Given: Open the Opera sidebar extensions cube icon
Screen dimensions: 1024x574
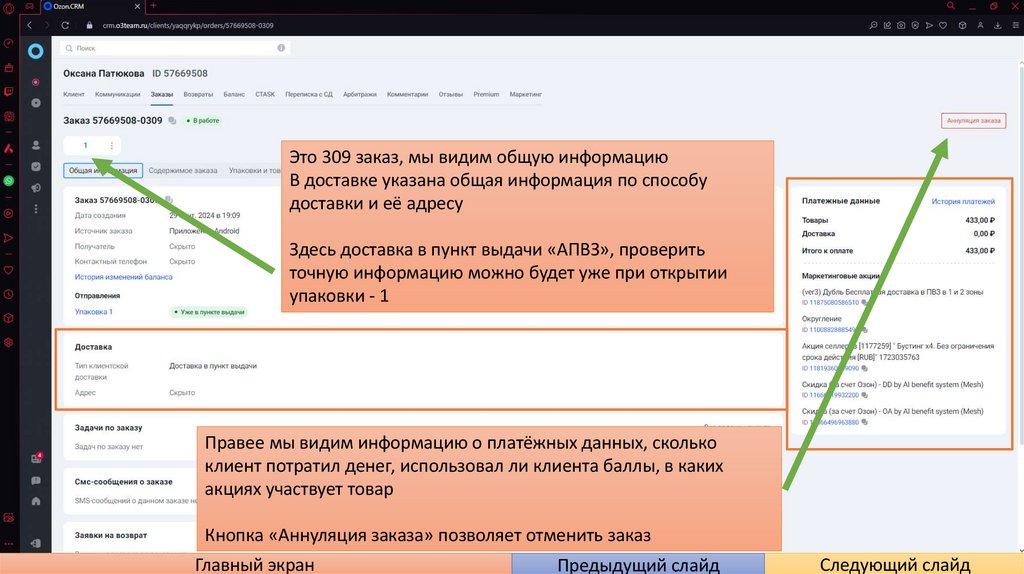Looking at the screenshot, I should [x=8, y=318].
